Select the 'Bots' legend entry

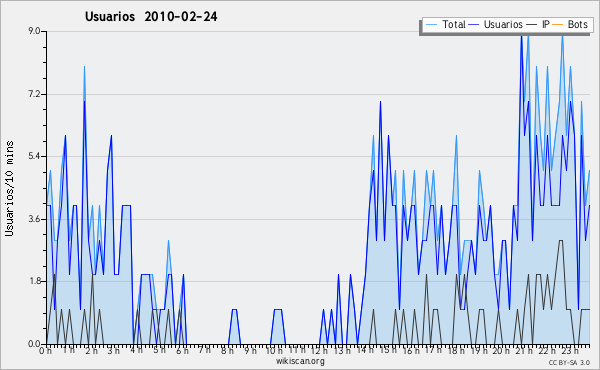(x=577, y=24)
